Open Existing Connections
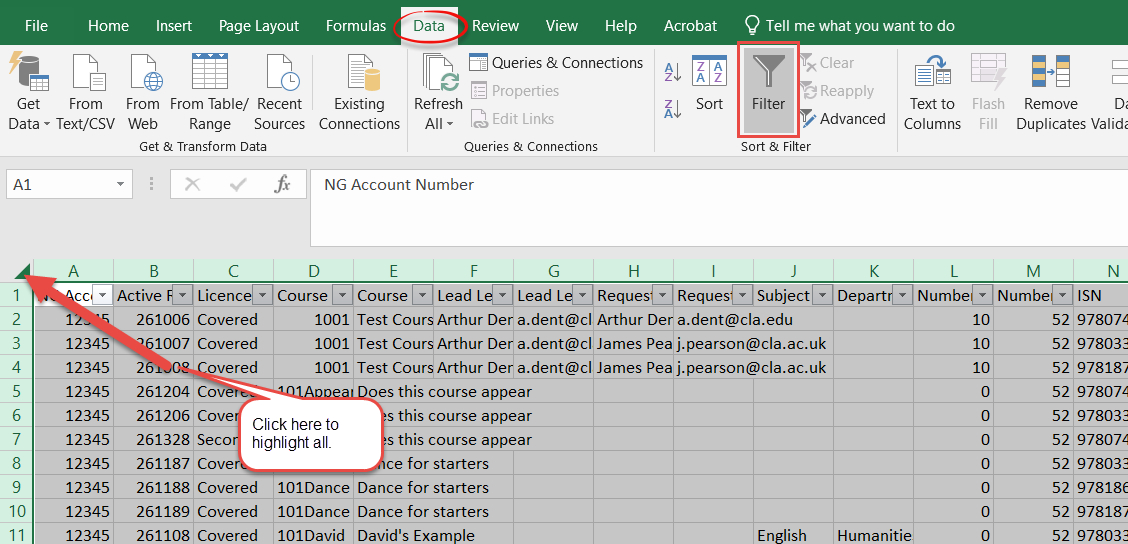Image resolution: width=1128 pixels, height=544 pixels. pyautogui.click(x=359, y=92)
